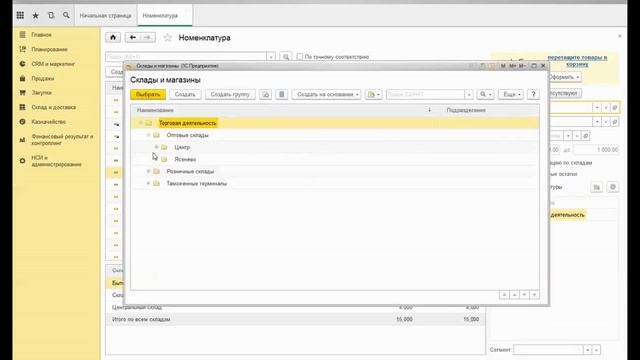Click Сегмент input field
Viewport: 640px width, 360px height.
click(x=548, y=350)
